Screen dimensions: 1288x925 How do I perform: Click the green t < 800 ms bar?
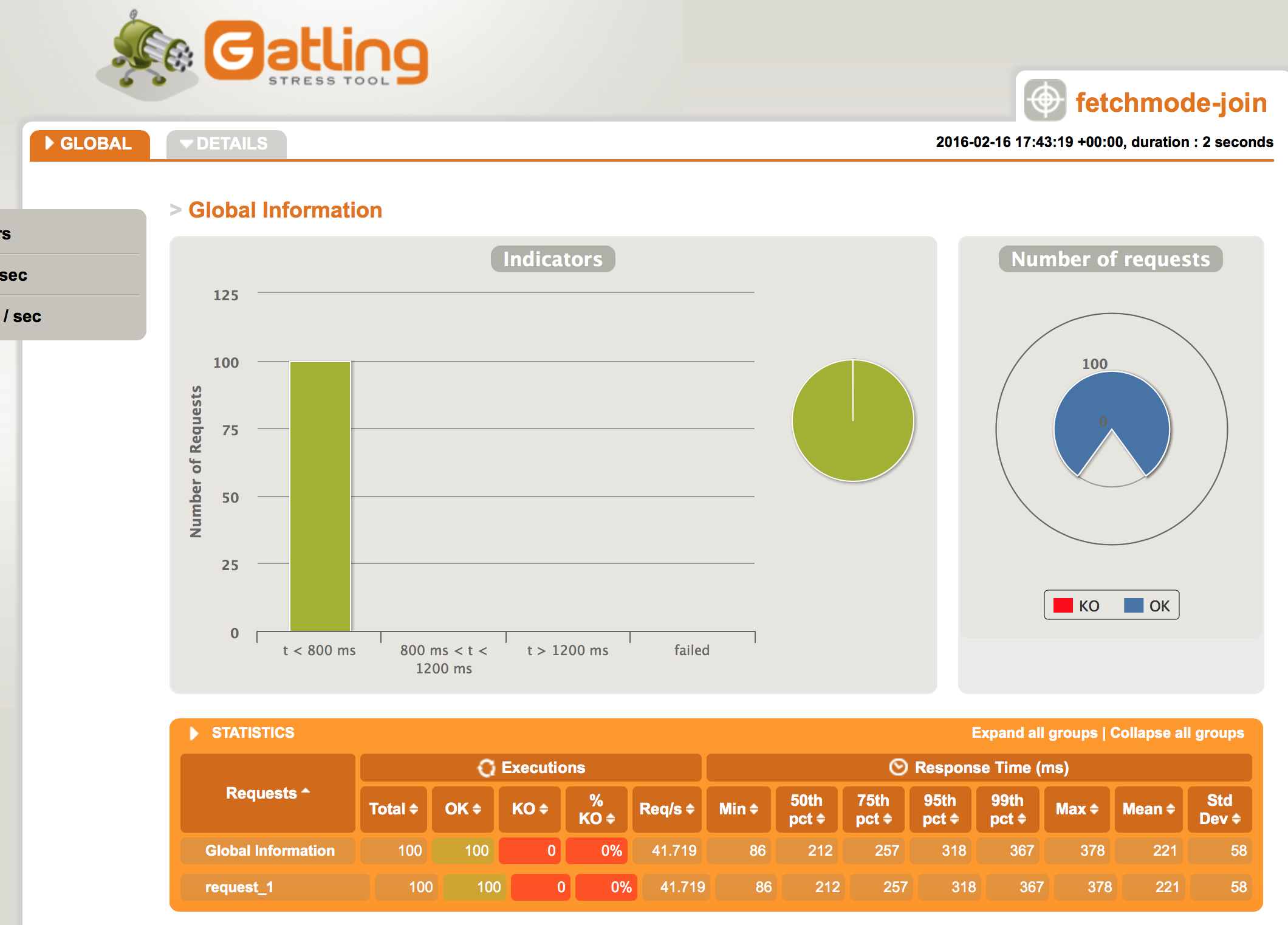pyautogui.click(x=320, y=495)
